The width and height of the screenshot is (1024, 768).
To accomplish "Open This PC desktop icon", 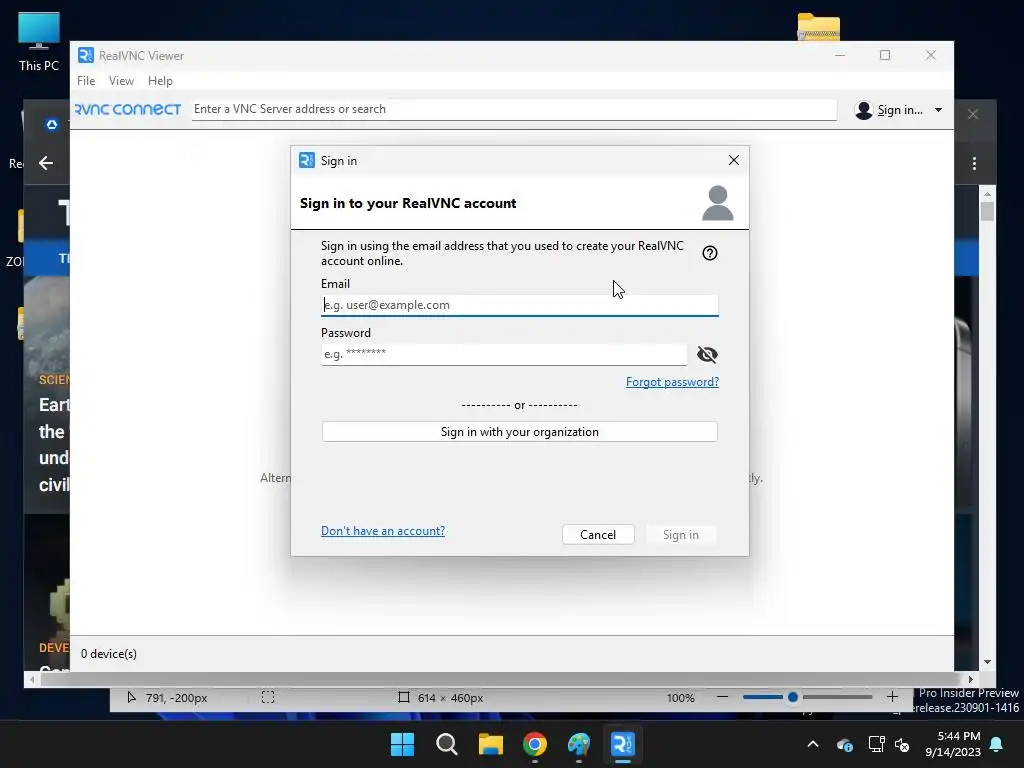I will point(39,42).
